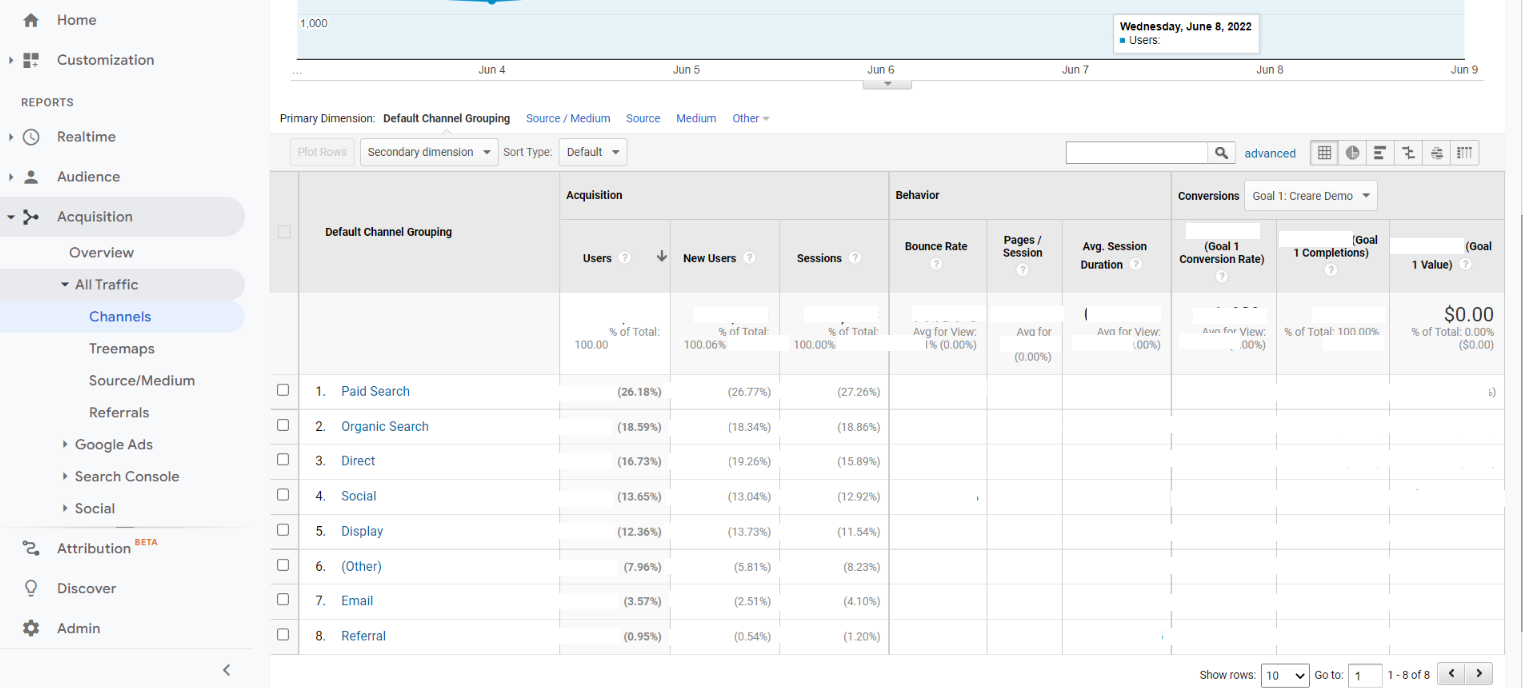Switch to Data table view icon
The height and width of the screenshot is (688, 1523).
click(x=1324, y=153)
